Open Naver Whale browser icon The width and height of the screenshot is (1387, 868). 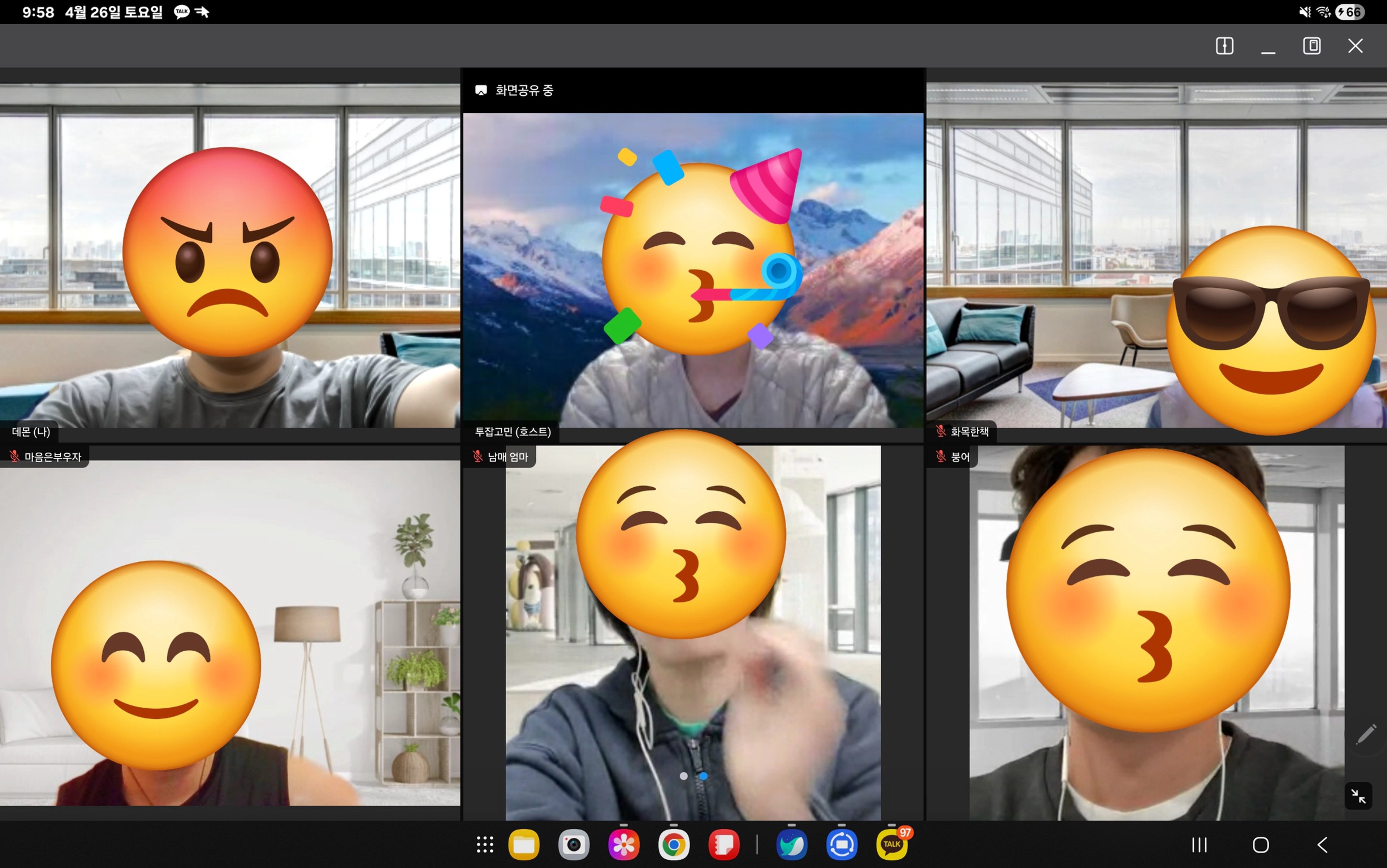(792, 845)
